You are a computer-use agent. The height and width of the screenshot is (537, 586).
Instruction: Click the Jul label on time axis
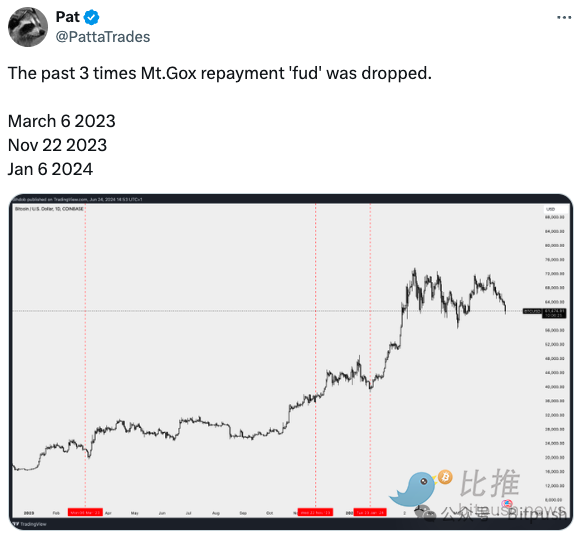[x=189, y=513]
